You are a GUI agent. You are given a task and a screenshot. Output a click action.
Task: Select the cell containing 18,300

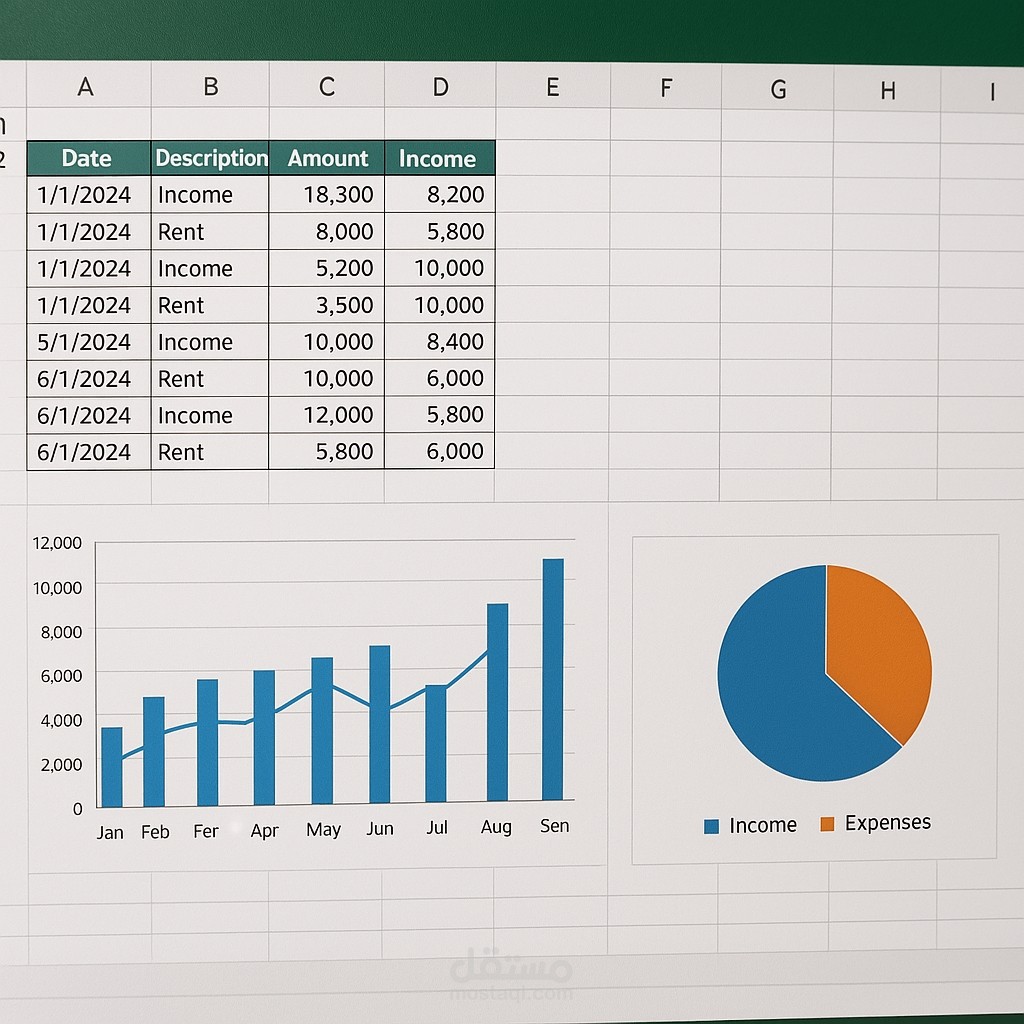[327, 194]
